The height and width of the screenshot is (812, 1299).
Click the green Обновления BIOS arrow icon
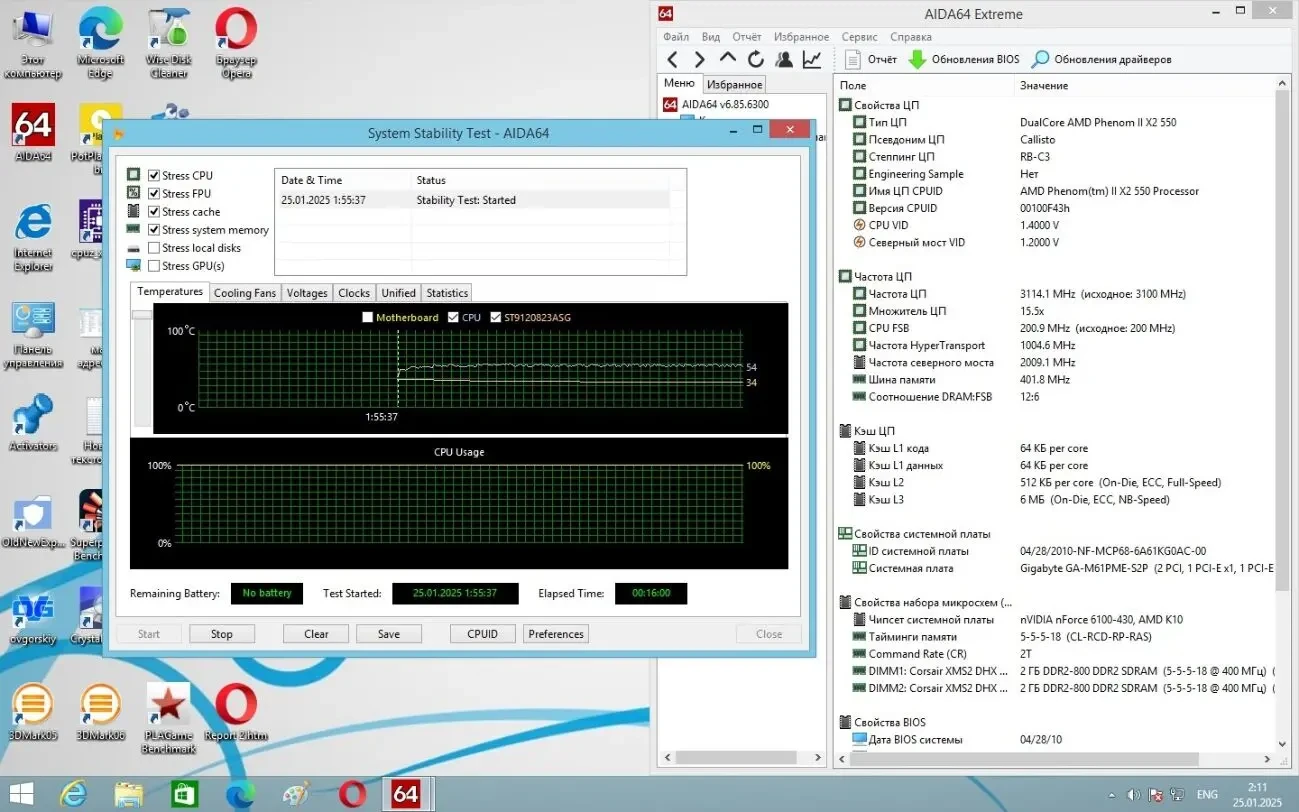(918, 58)
